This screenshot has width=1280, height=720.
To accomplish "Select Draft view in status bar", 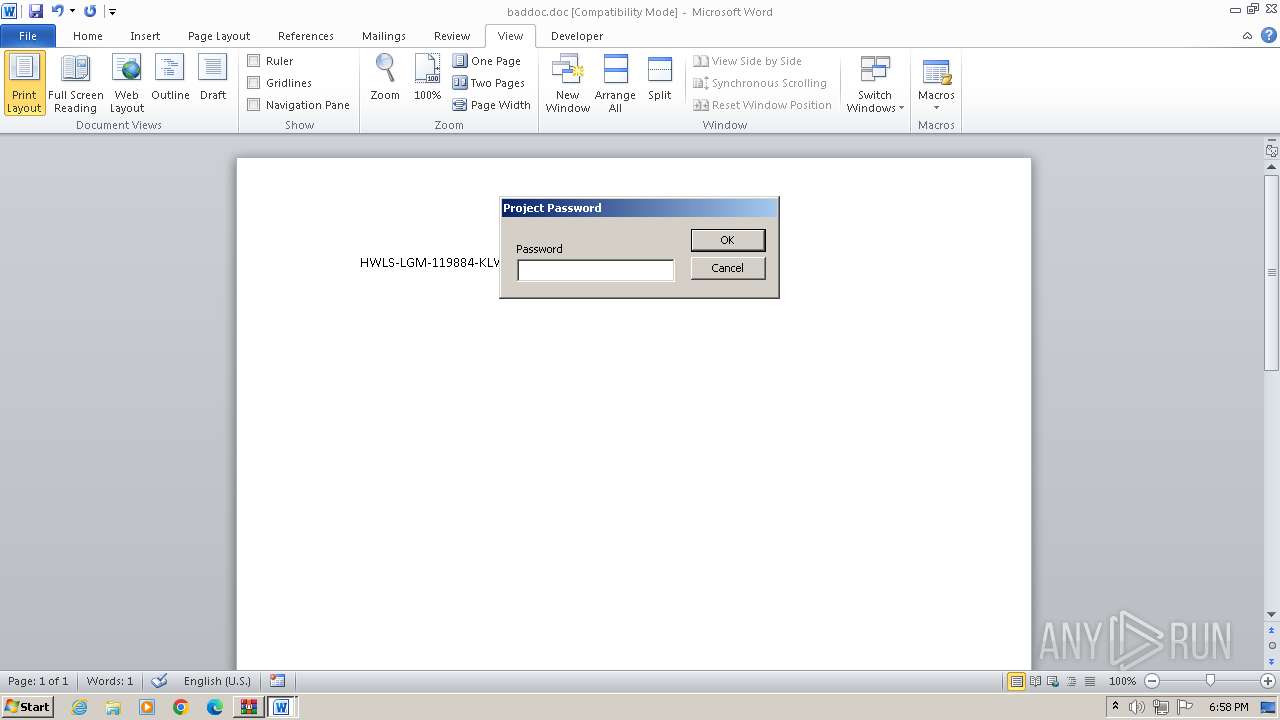I will point(1089,681).
